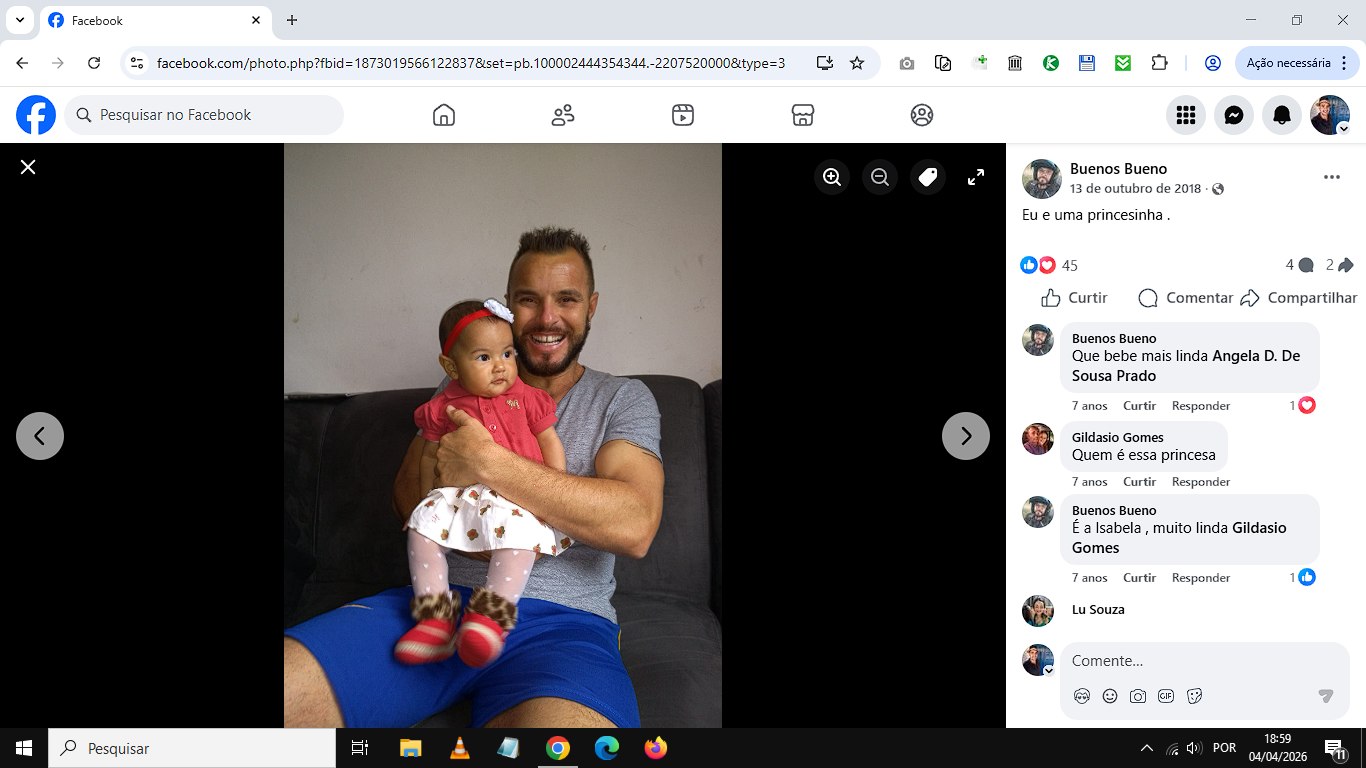Screen dimensions: 1366x768
Task: Open the Friends tab
Action: (563, 115)
